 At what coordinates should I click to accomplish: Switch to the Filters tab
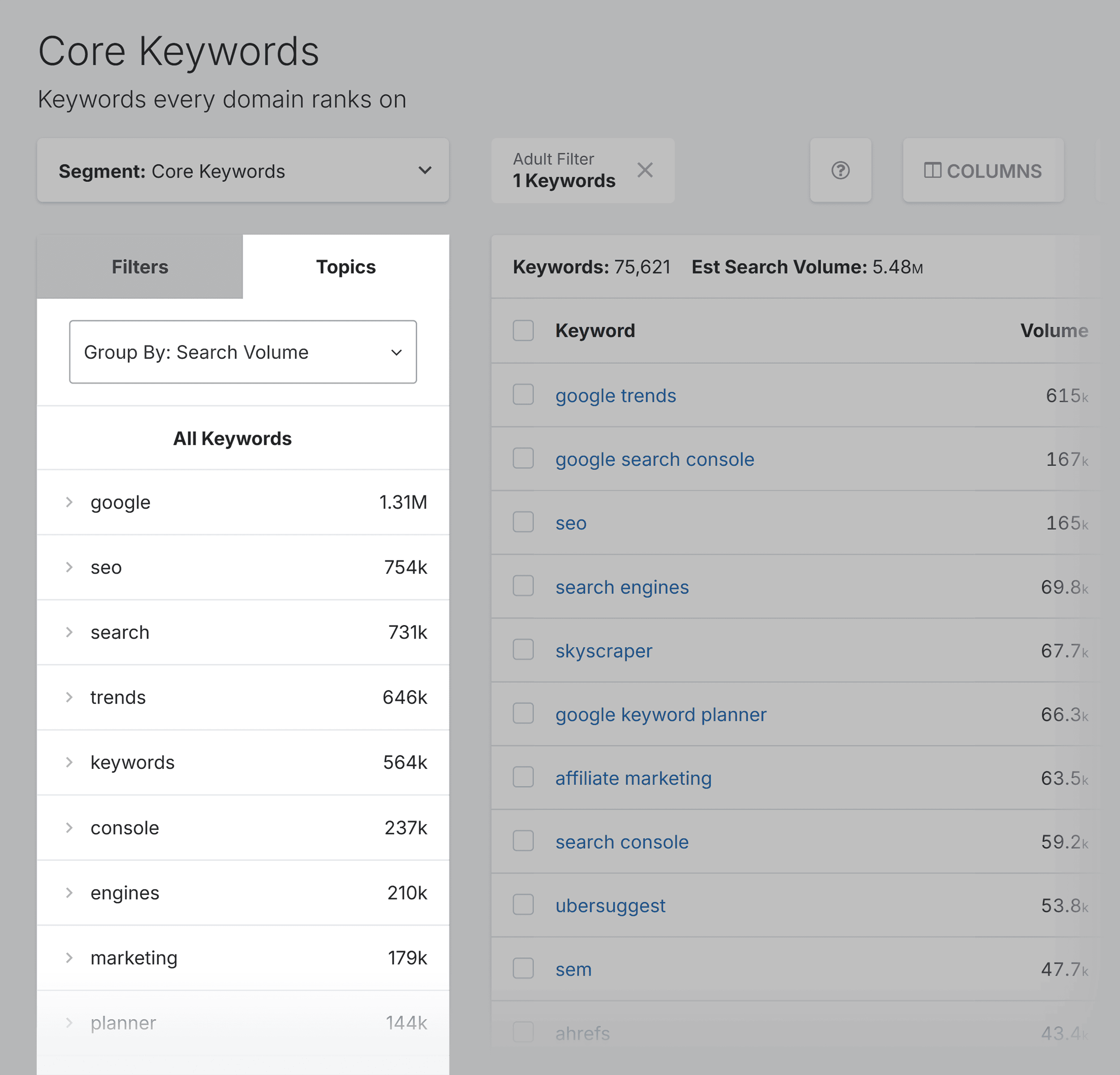coord(140,267)
